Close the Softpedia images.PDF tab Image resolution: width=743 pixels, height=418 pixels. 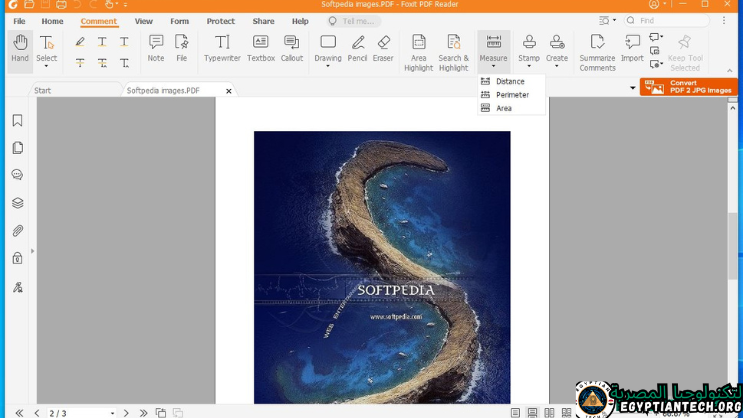coord(229,91)
